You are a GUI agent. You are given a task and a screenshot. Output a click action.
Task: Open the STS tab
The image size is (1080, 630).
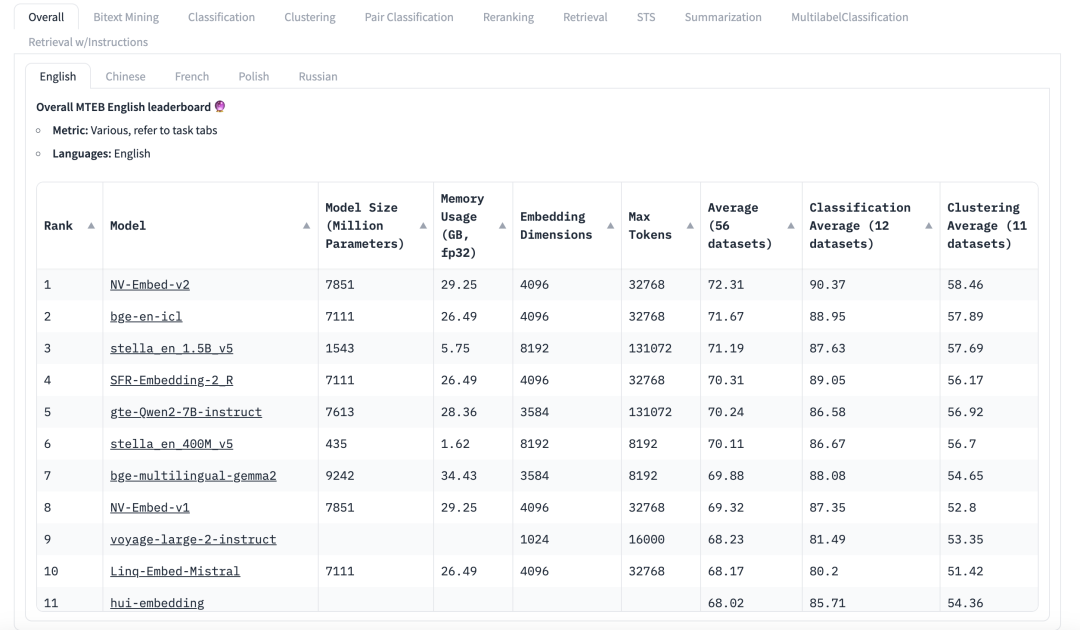pos(646,17)
